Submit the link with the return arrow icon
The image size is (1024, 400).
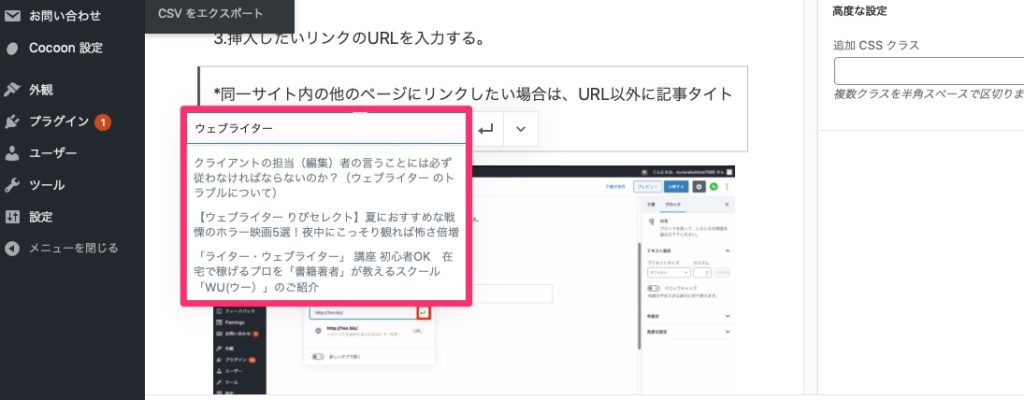point(485,129)
